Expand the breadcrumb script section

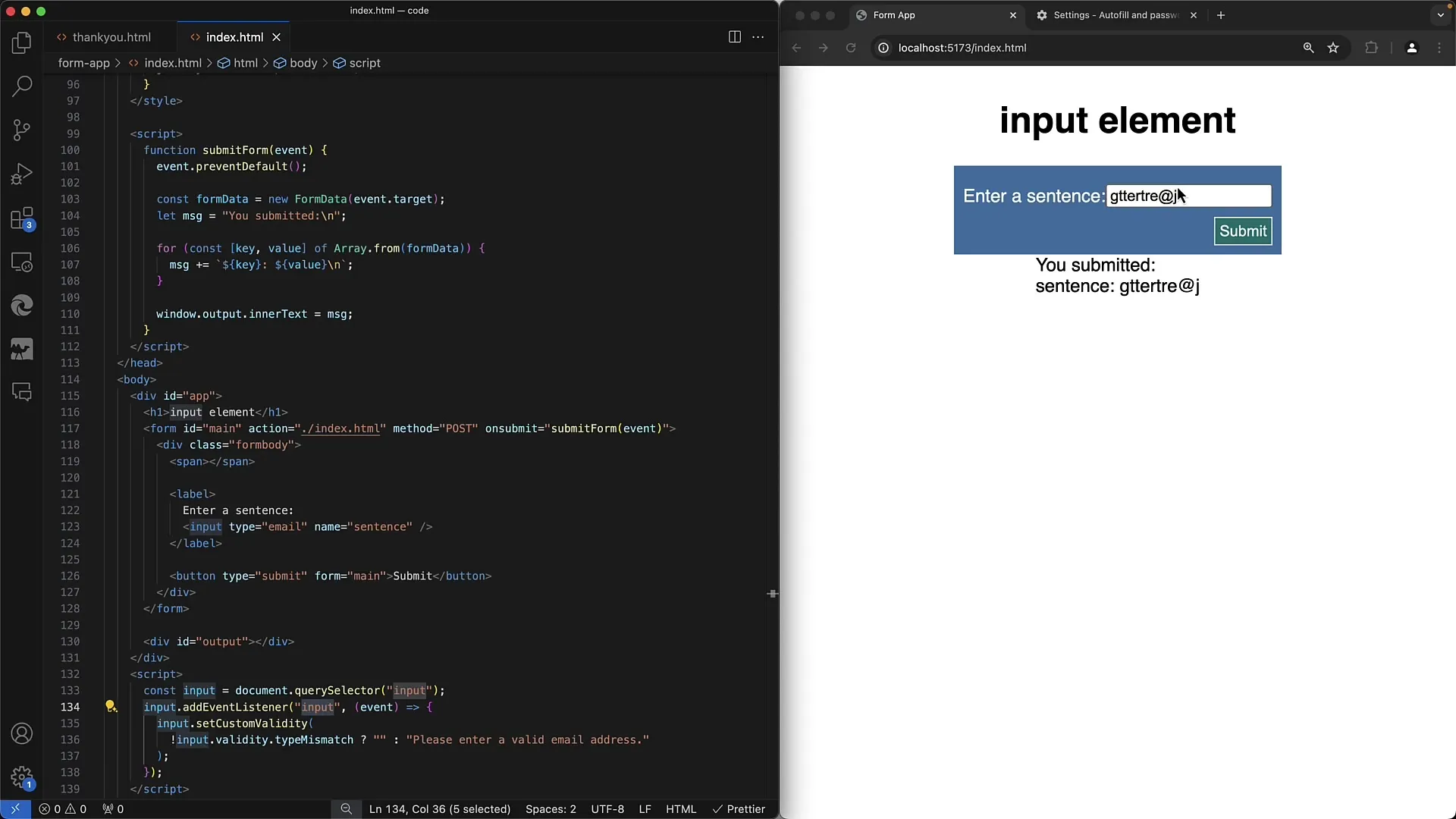pos(364,62)
